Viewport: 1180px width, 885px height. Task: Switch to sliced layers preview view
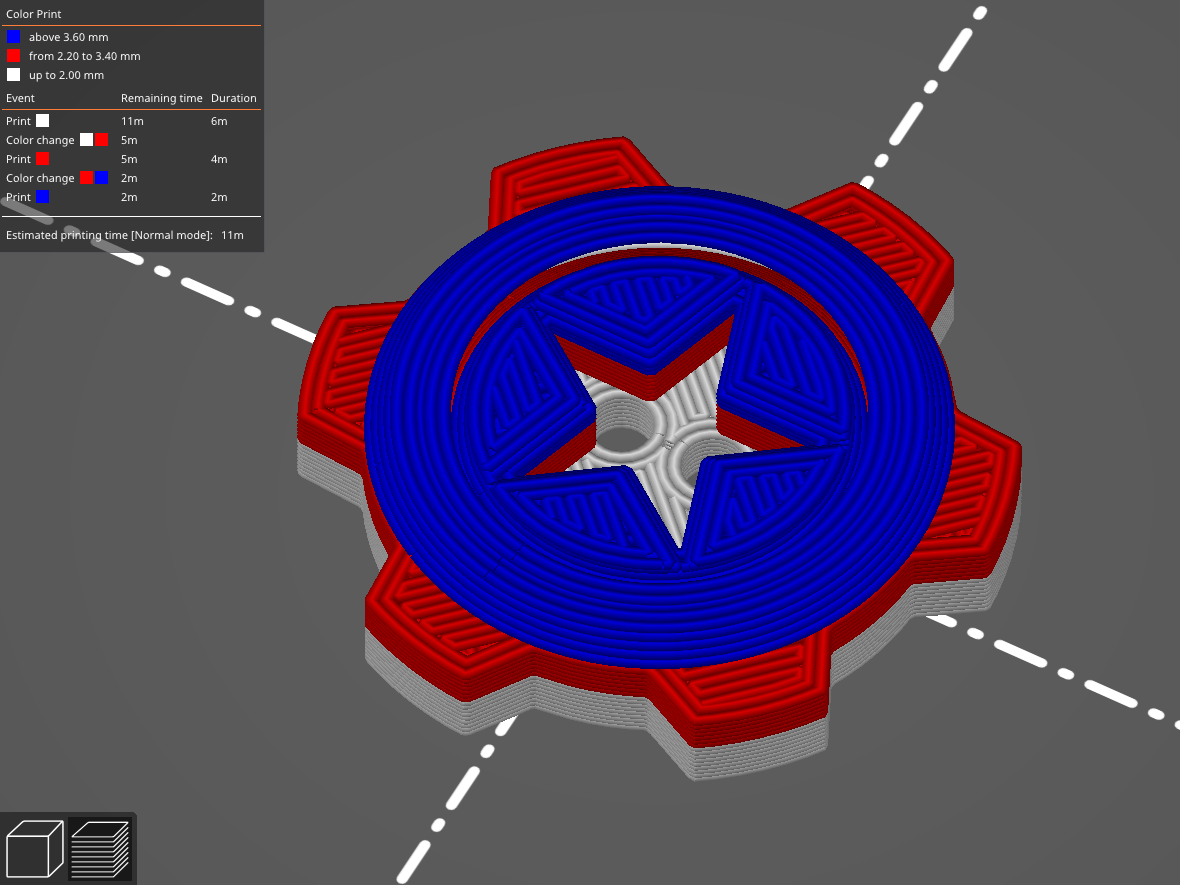100,848
